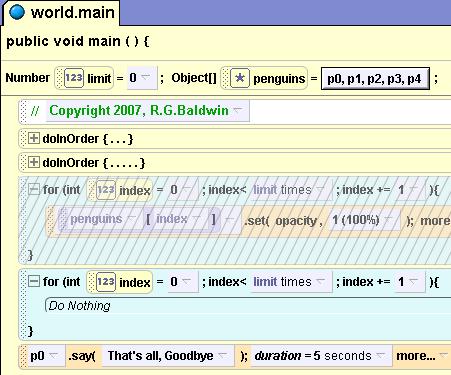Click more... on the p0.say statement

pos(421,356)
